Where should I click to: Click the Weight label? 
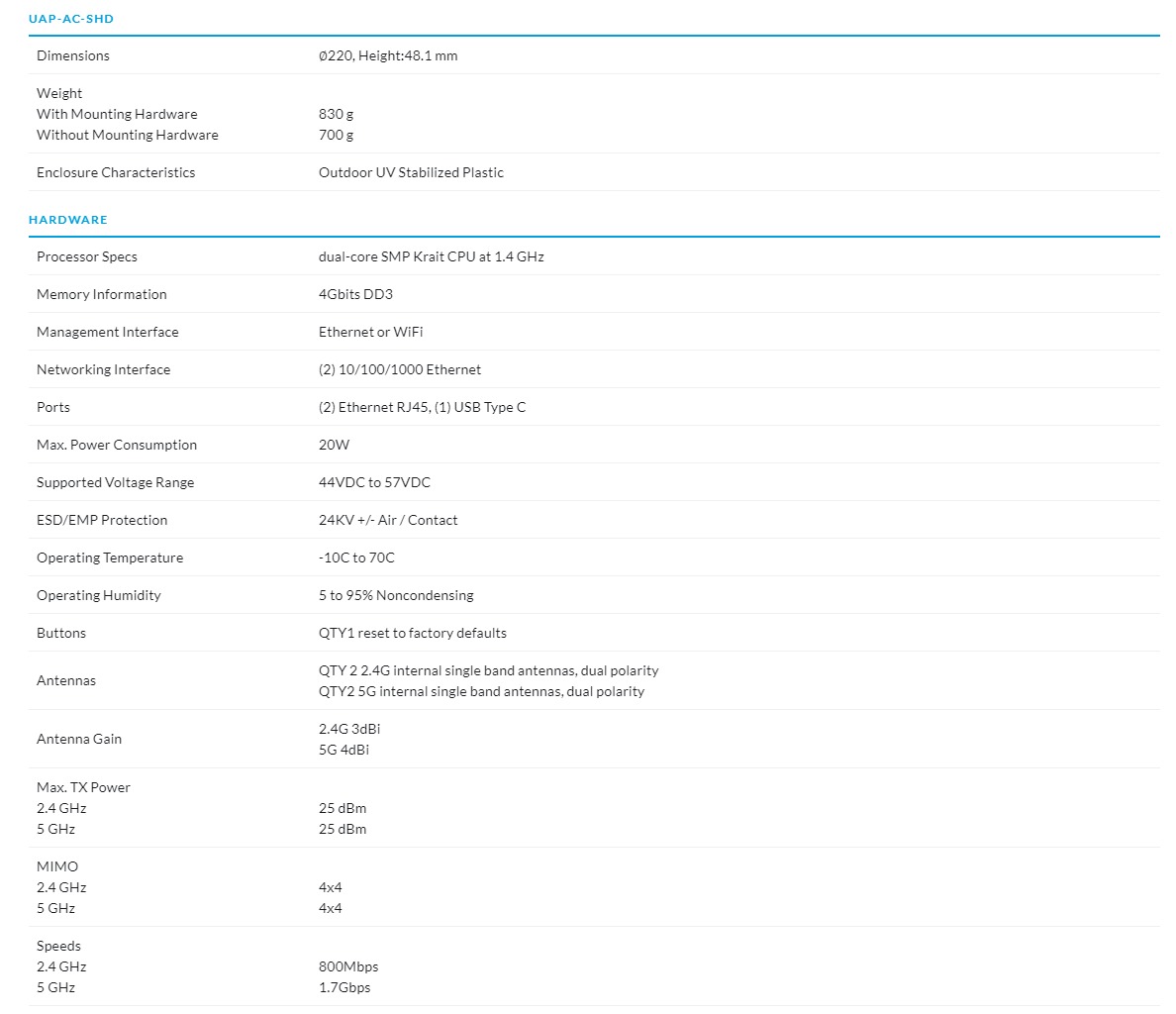coord(59,93)
